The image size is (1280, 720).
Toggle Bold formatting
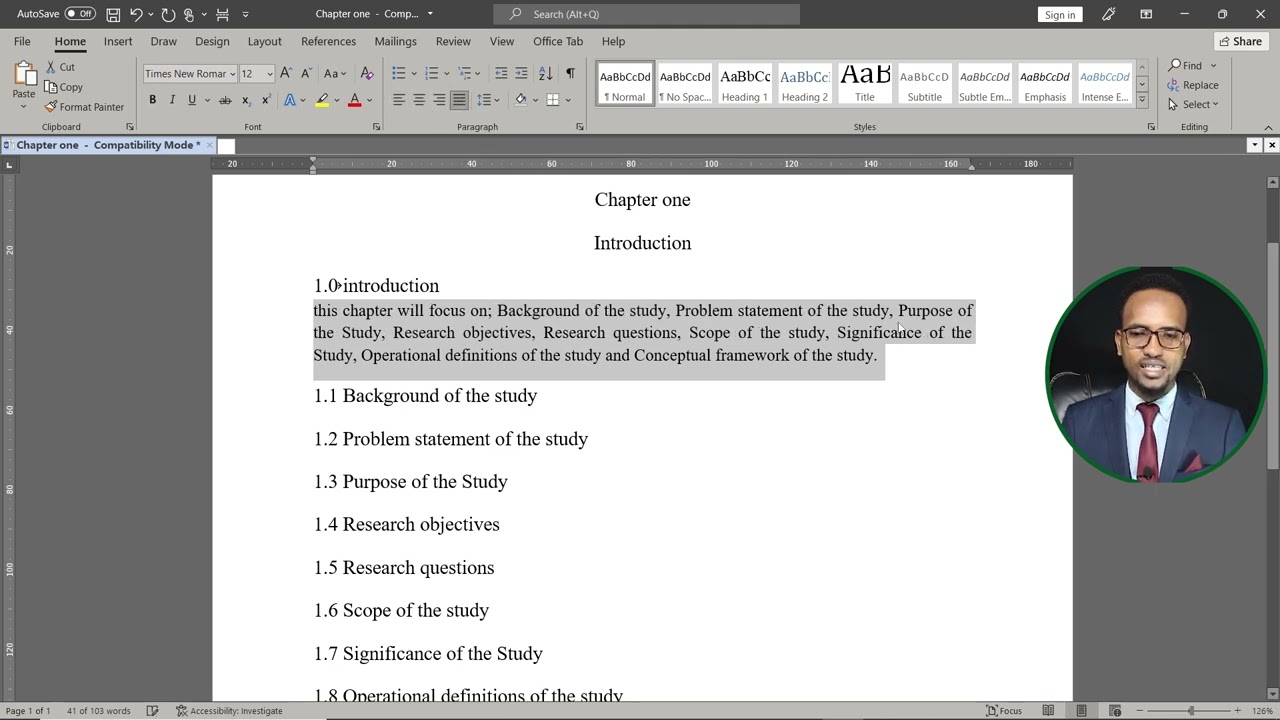coord(152,100)
